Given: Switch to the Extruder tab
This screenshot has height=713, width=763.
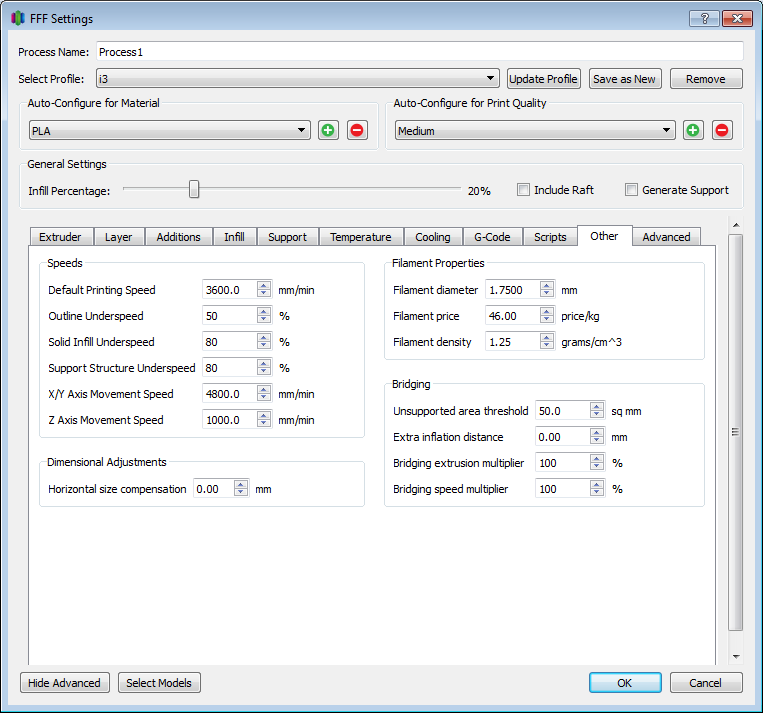Looking at the screenshot, I should tap(60, 237).
